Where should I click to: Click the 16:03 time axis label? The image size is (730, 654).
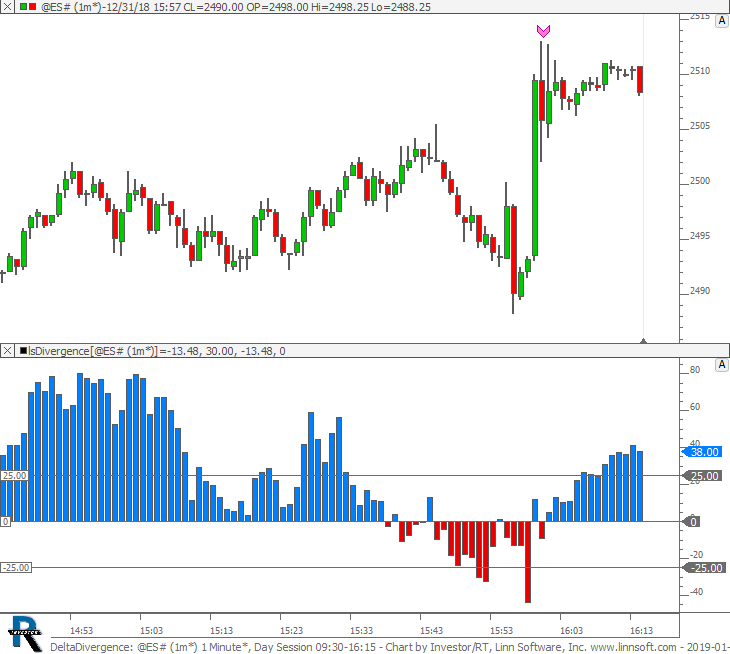571,631
